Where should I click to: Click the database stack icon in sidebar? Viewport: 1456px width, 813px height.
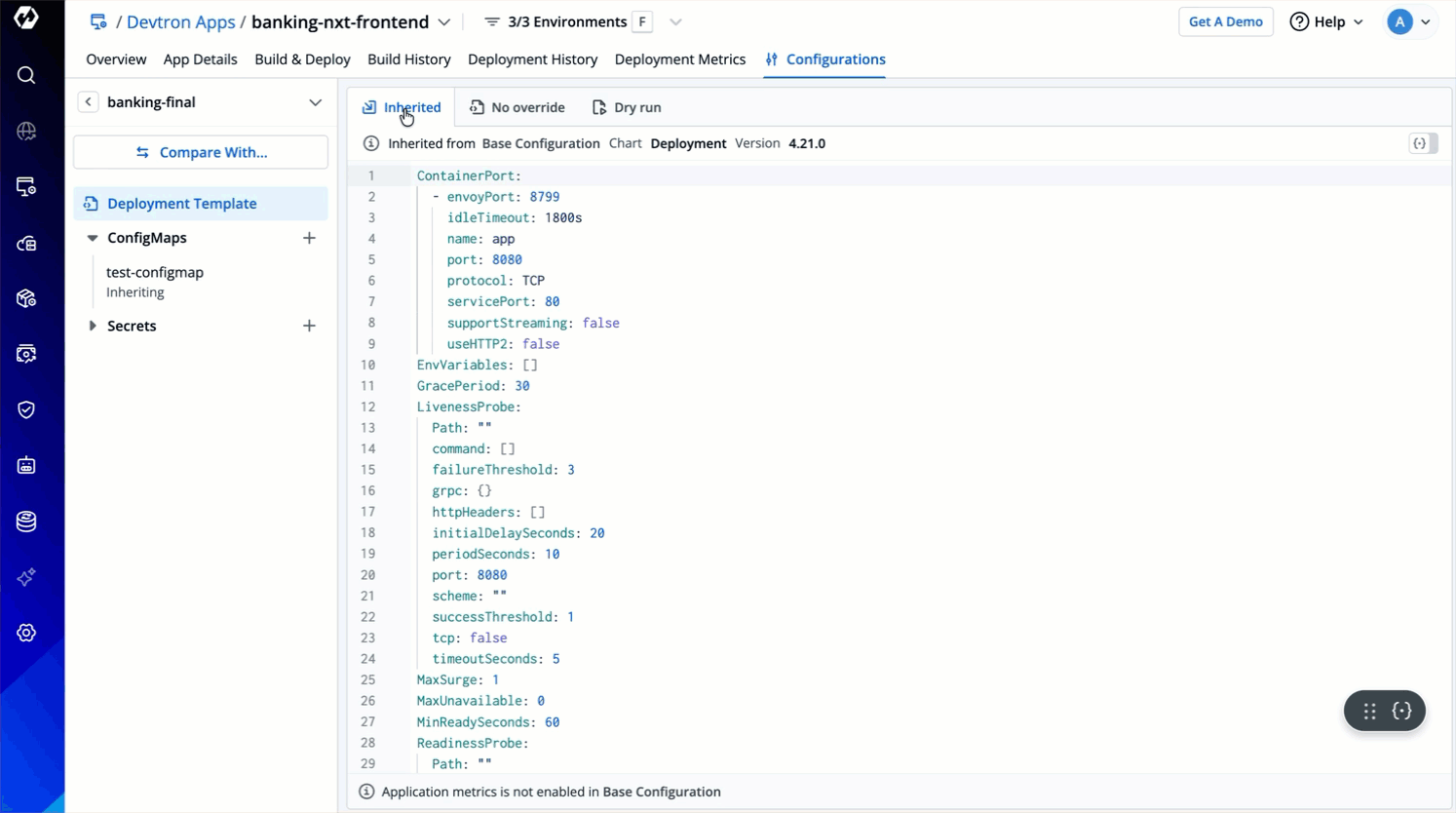(26, 522)
